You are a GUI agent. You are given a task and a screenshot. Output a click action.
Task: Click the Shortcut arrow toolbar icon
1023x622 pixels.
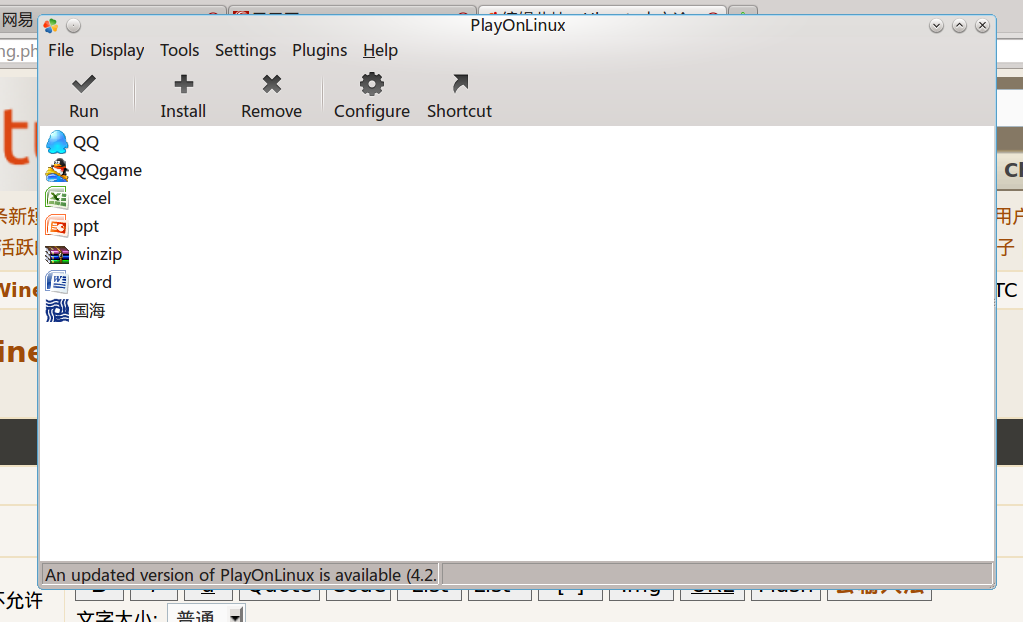click(460, 84)
